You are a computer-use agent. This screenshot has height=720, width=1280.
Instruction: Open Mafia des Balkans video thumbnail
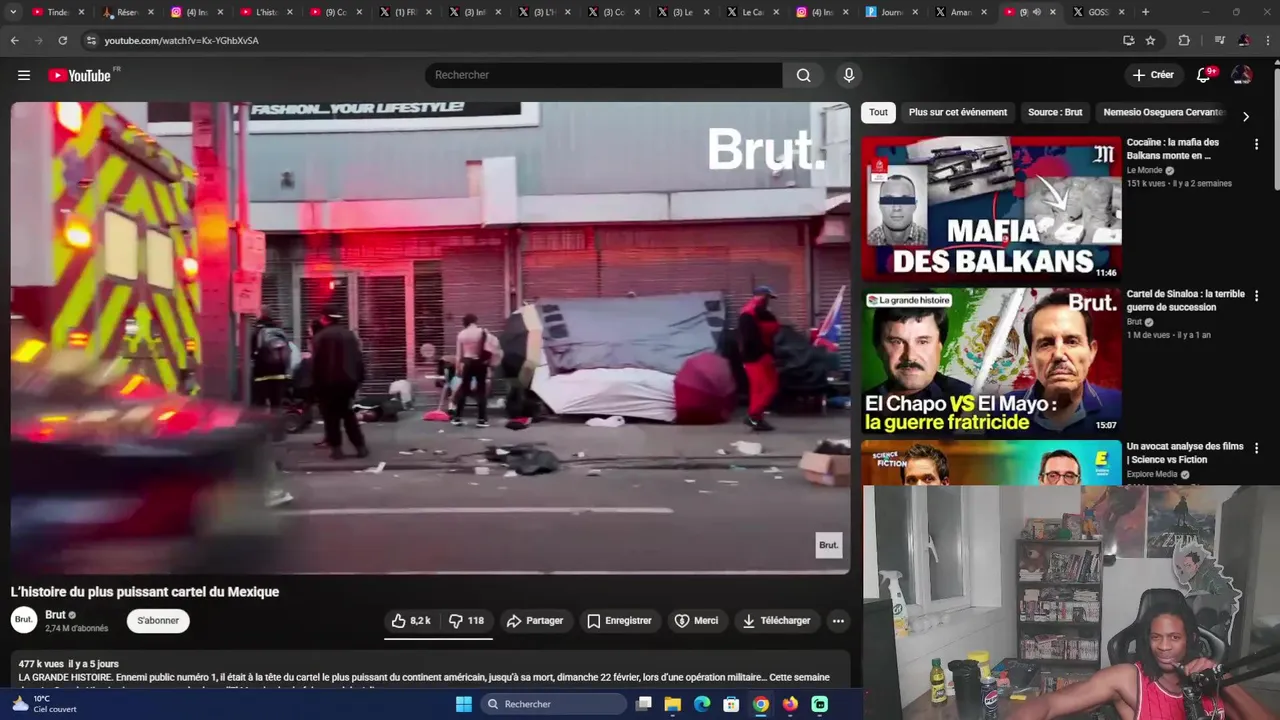991,209
